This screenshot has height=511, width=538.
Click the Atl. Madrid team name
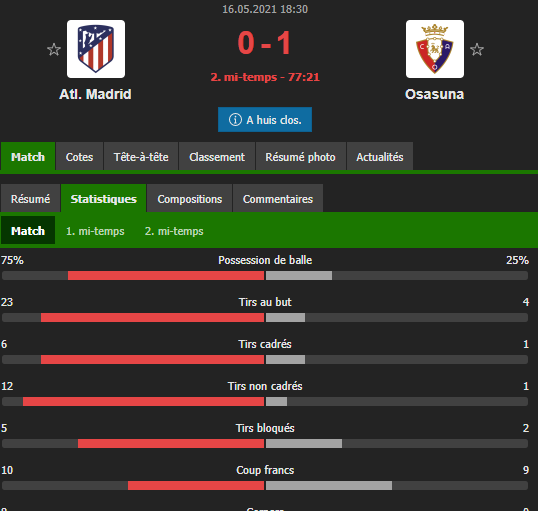click(95, 94)
